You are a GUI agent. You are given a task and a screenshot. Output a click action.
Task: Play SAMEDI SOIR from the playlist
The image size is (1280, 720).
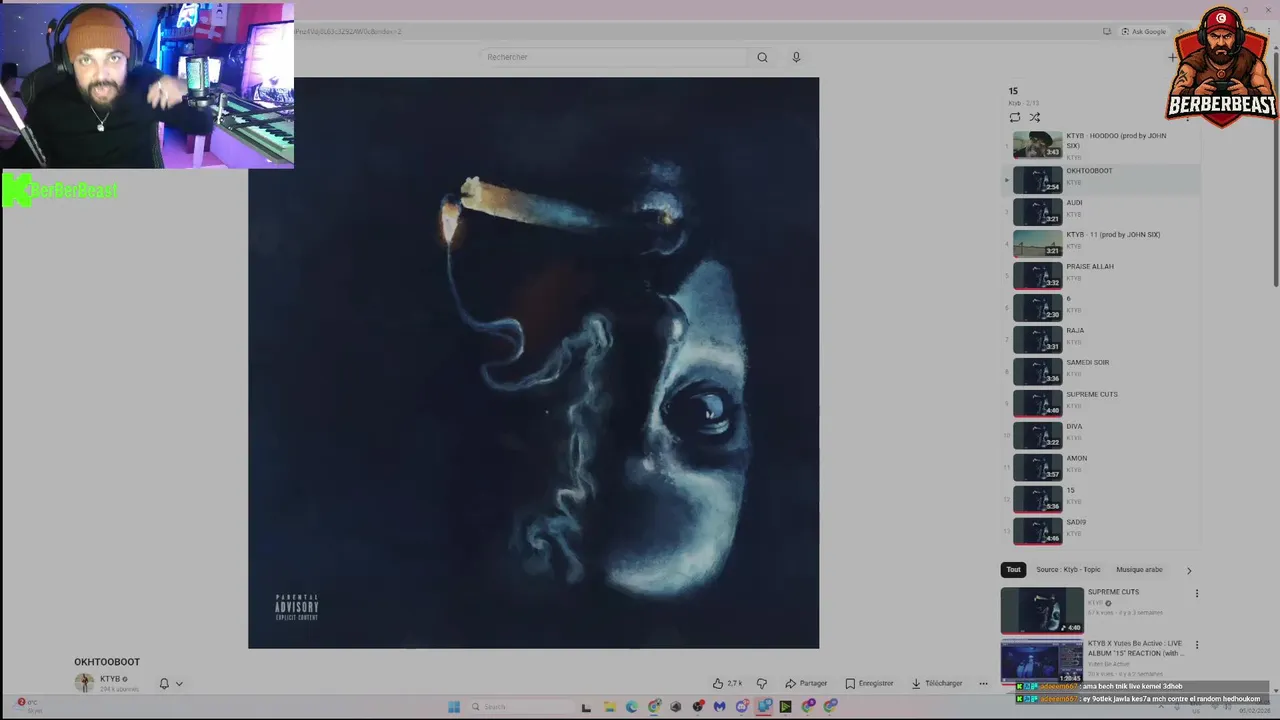(x=1100, y=371)
